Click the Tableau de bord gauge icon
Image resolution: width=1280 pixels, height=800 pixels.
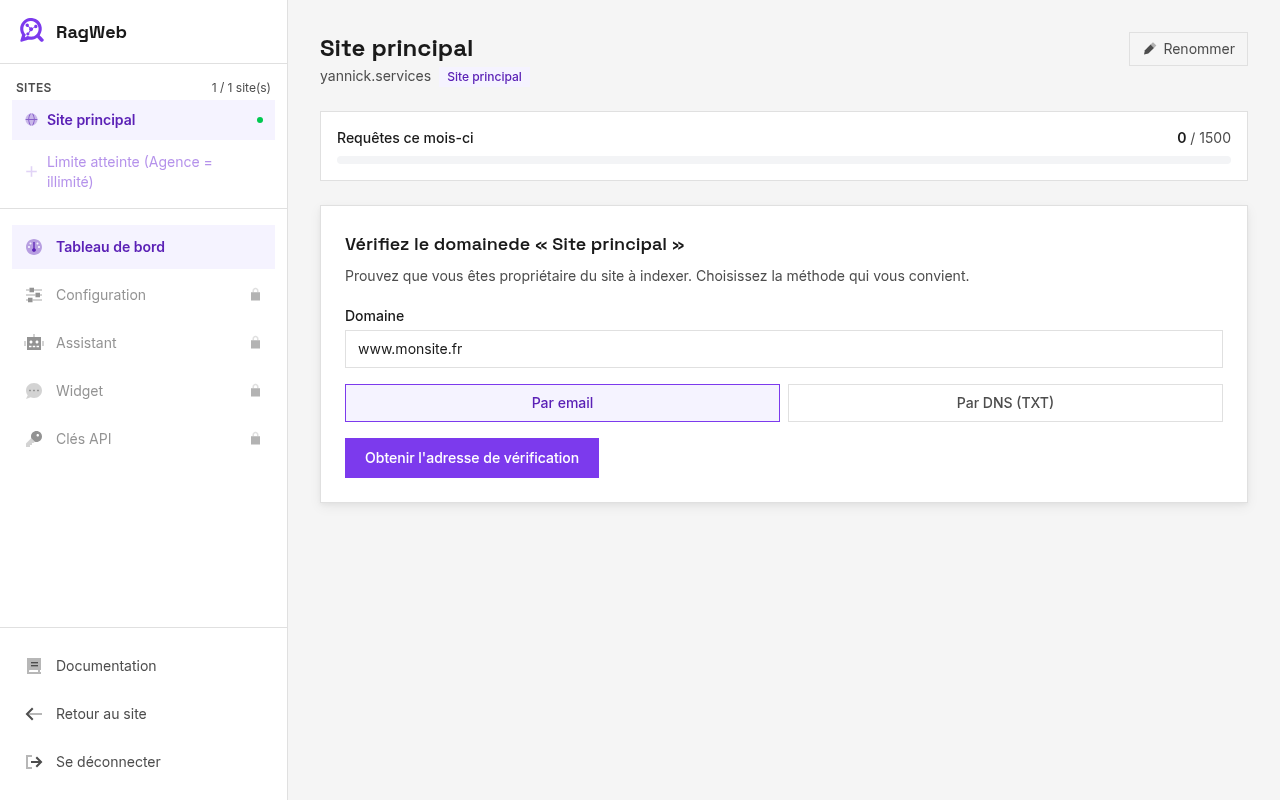(x=34, y=247)
